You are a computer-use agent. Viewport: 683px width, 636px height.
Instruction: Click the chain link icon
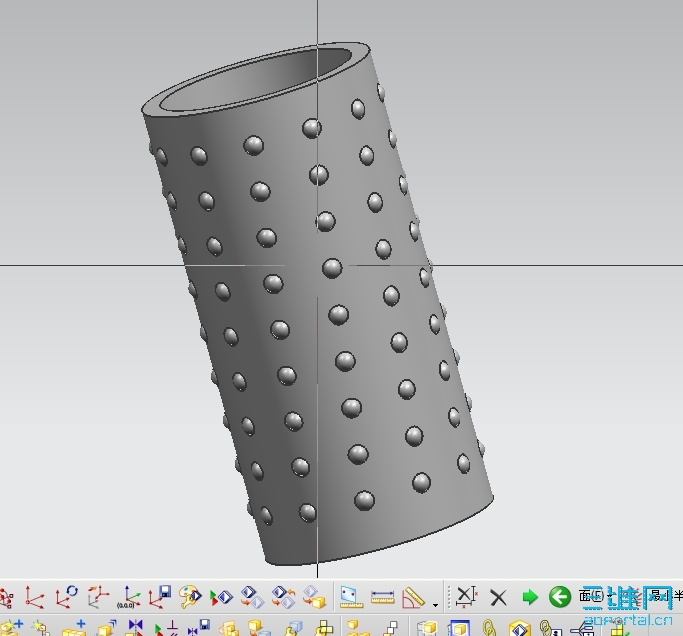pos(490,628)
